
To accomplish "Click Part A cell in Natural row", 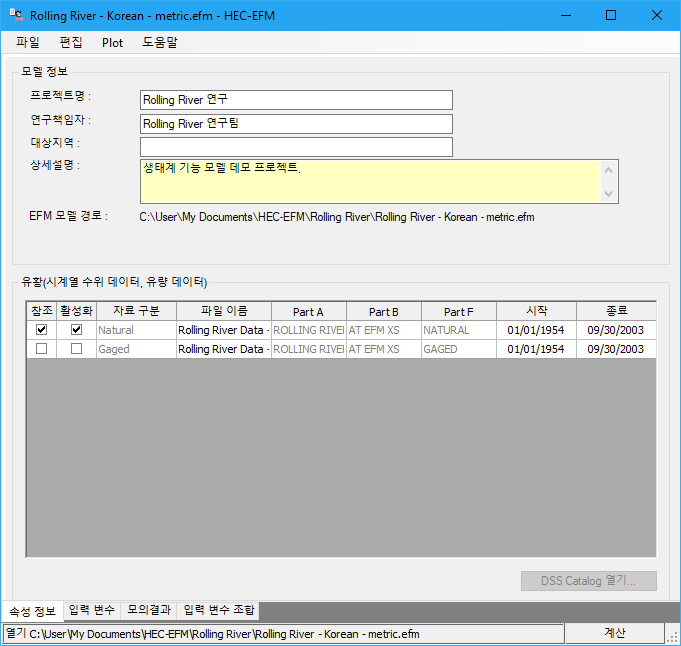I will point(309,330).
